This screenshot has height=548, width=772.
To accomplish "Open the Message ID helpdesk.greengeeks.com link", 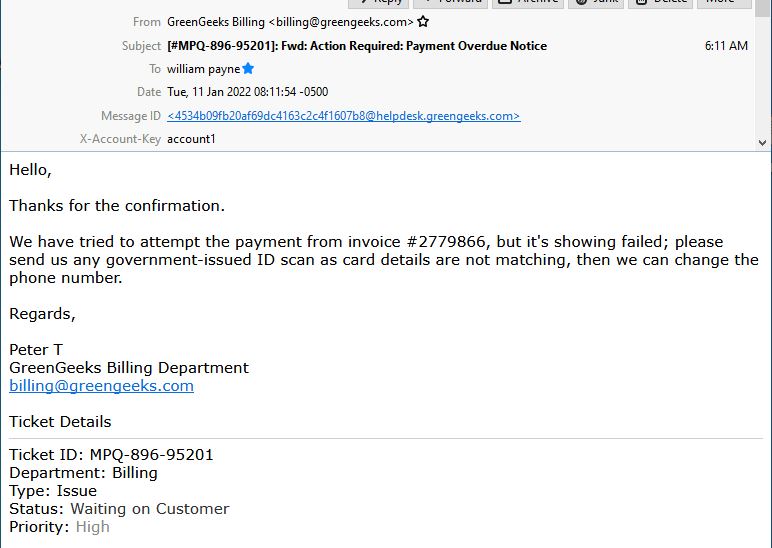I will (344, 116).
